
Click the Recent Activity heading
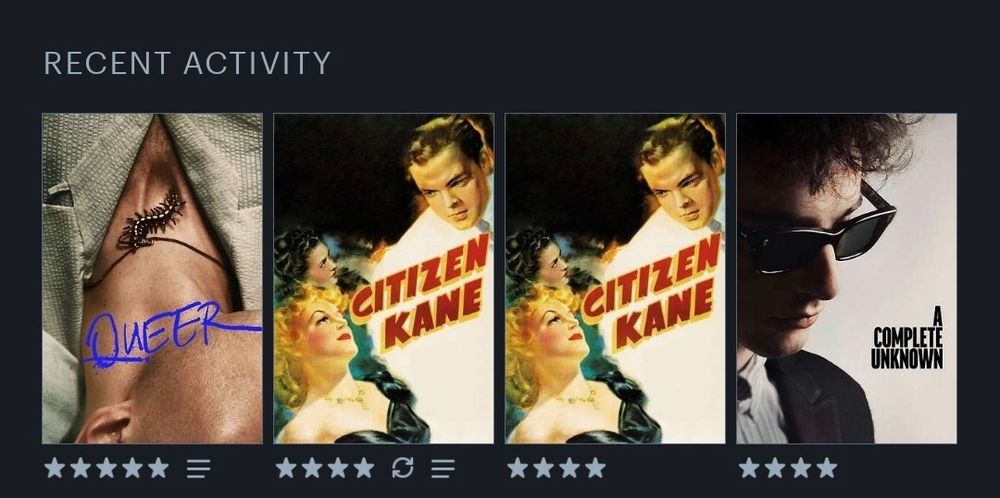(187, 63)
